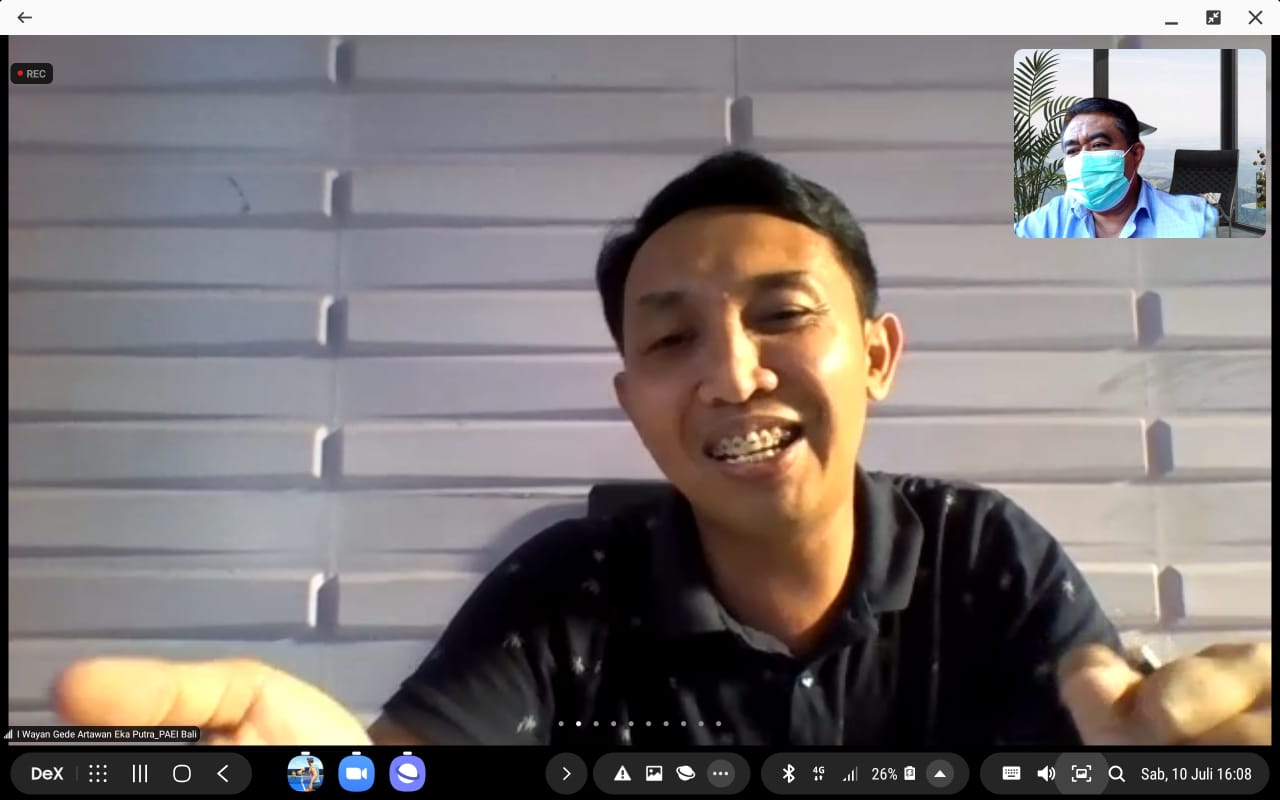Image resolution: width=1280 pixels, height=800 pixels.
Task: Expand quick settings with up-arrow
Action: (x=940, y=773)
